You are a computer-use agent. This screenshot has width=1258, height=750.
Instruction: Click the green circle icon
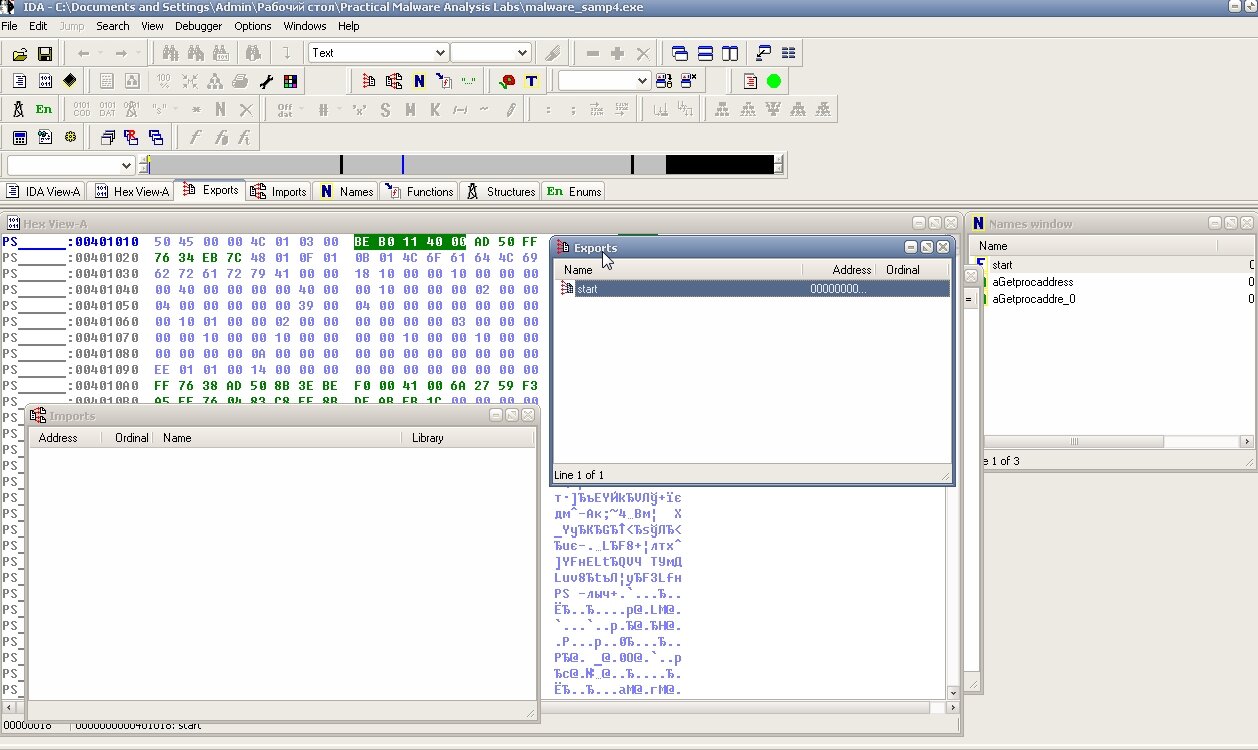(x=773, y=81)
